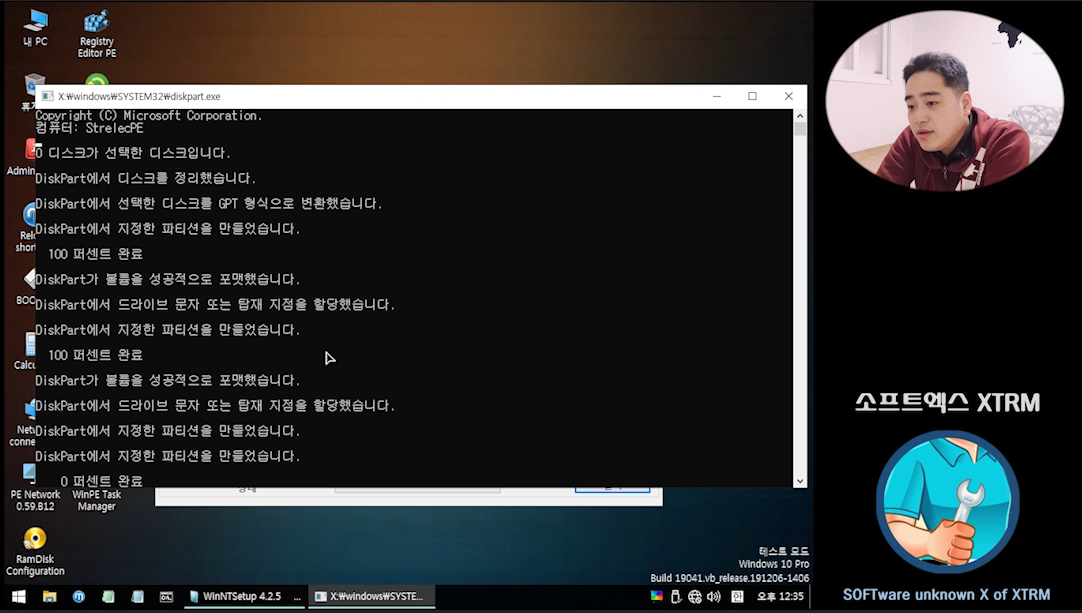Image resolution: width=1082 pixels, height=613 pixels.
Task: Click the 'GPT 형식으로 변환했습니다' console line
Action: pyautogui.click(x=208, y=204)
